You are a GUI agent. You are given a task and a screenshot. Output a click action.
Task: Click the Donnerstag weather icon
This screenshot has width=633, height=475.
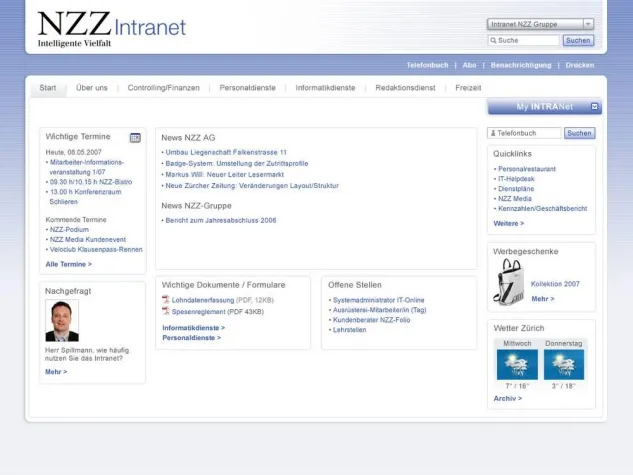(x=564, y=365)
